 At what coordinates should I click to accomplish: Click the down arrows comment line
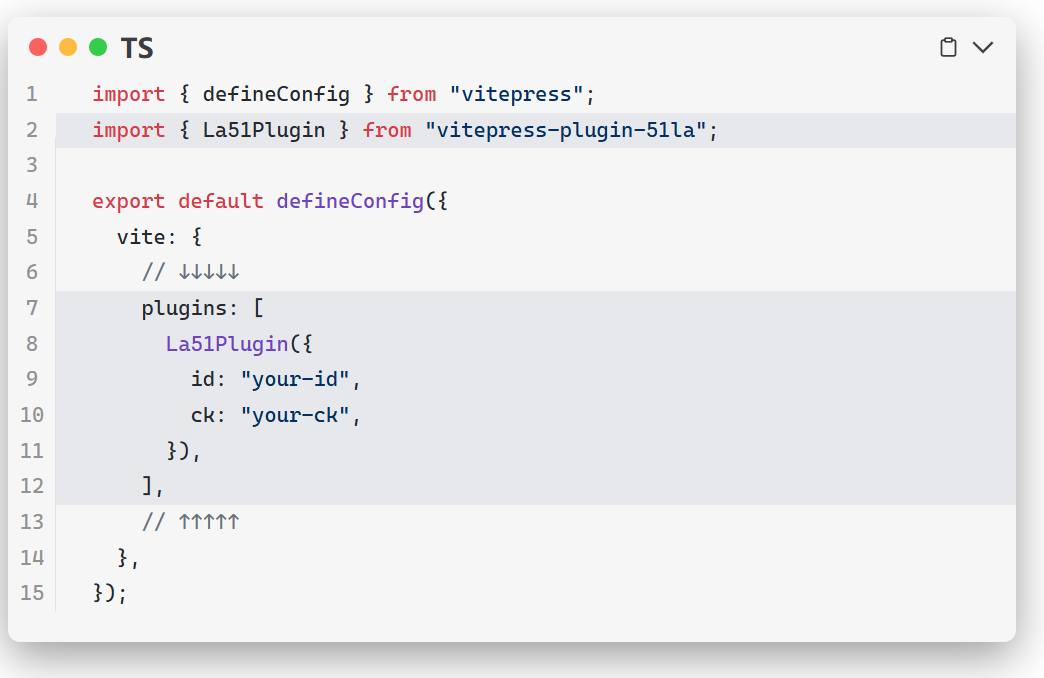190,272
